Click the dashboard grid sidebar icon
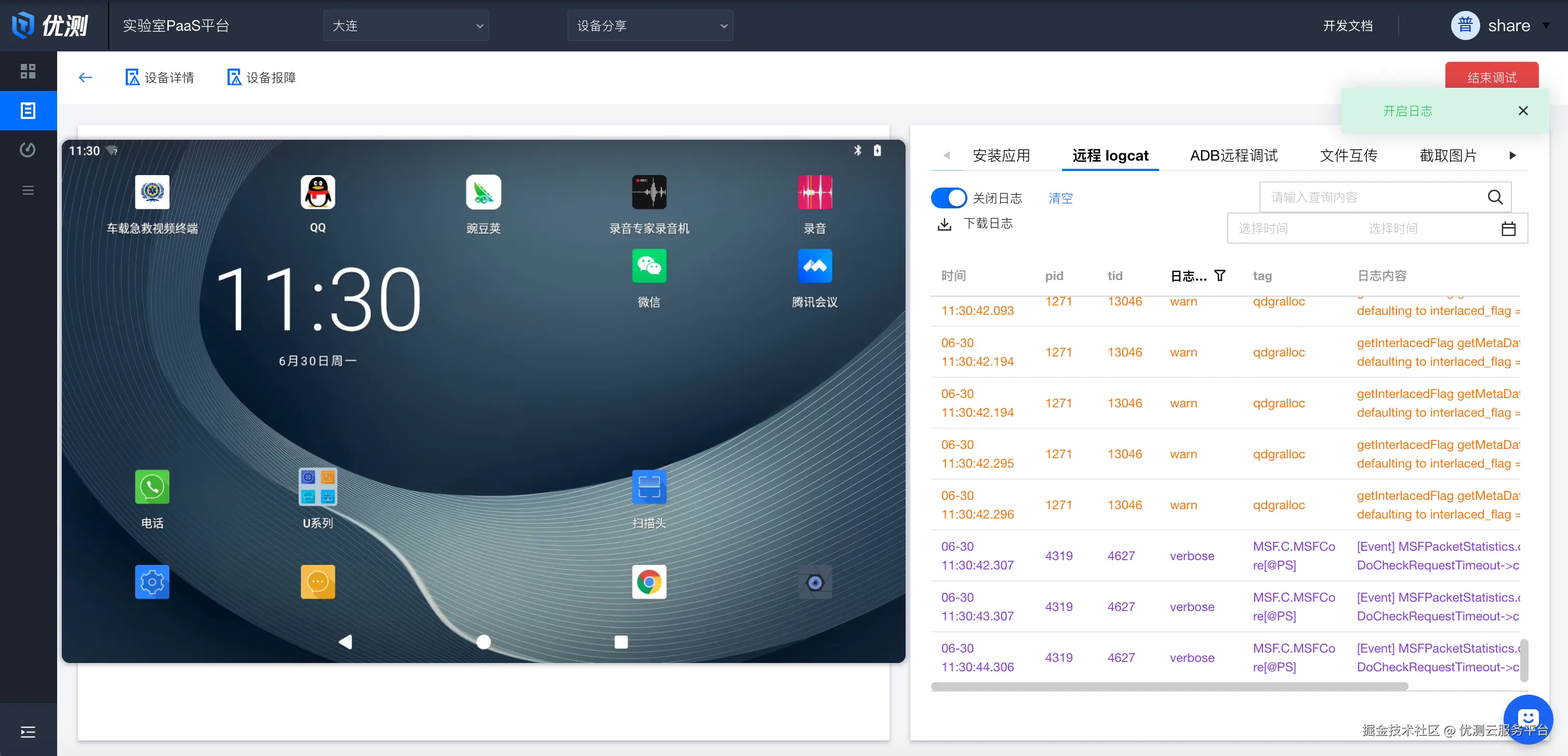 28,71
